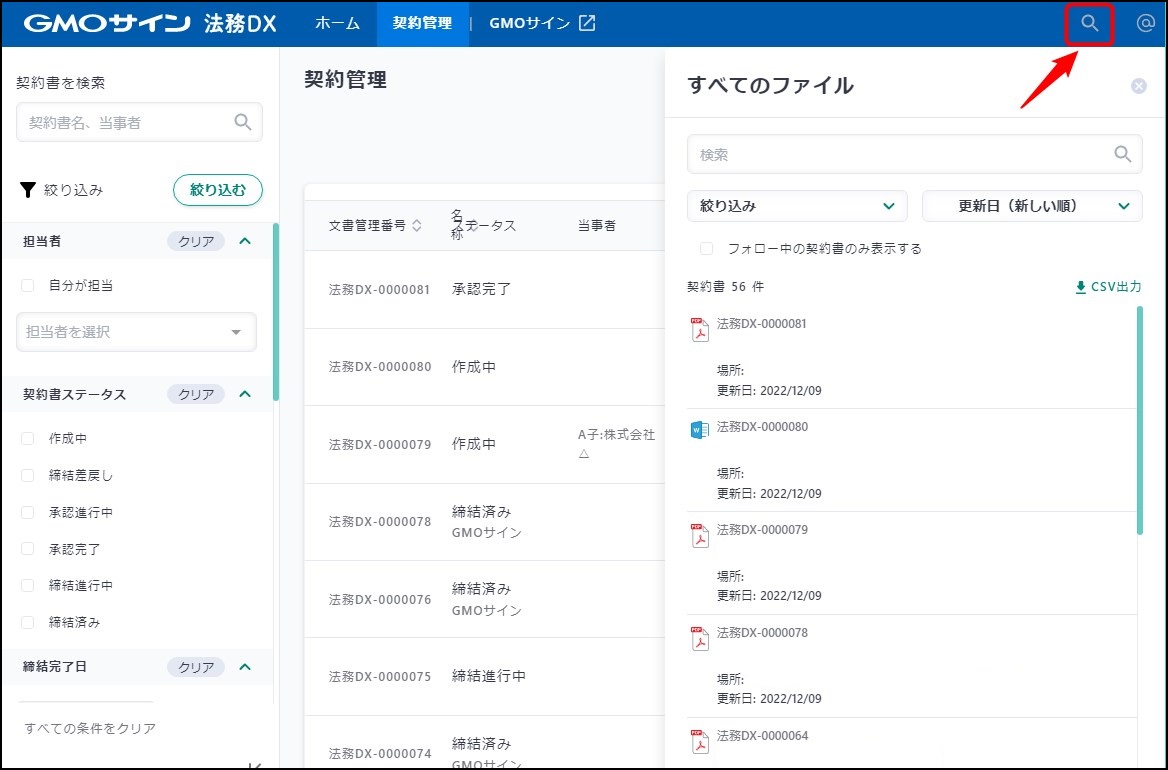Viewport: 1168px width, 770px height.
Task: Open table row 法務DX-0000078
Action: point(484,522)
